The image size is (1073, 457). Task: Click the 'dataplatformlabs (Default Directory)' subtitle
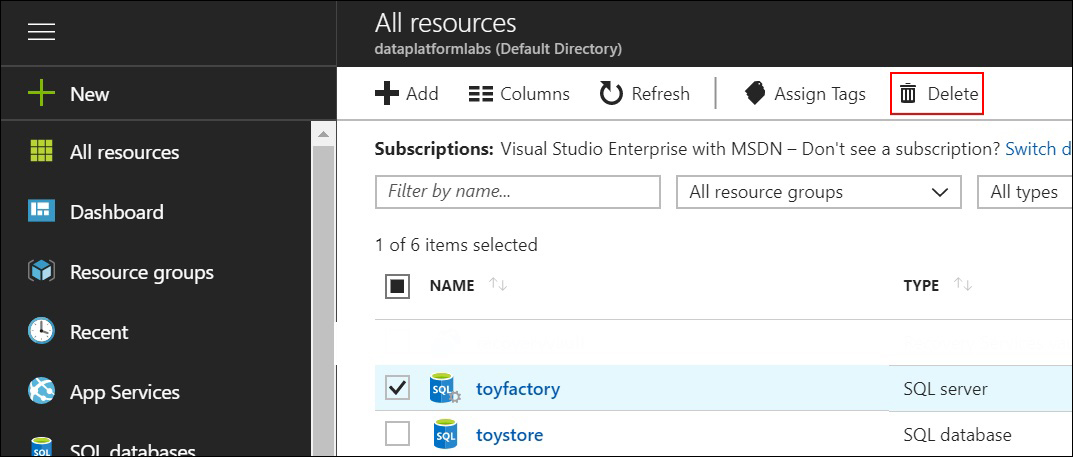coord(498,49)
